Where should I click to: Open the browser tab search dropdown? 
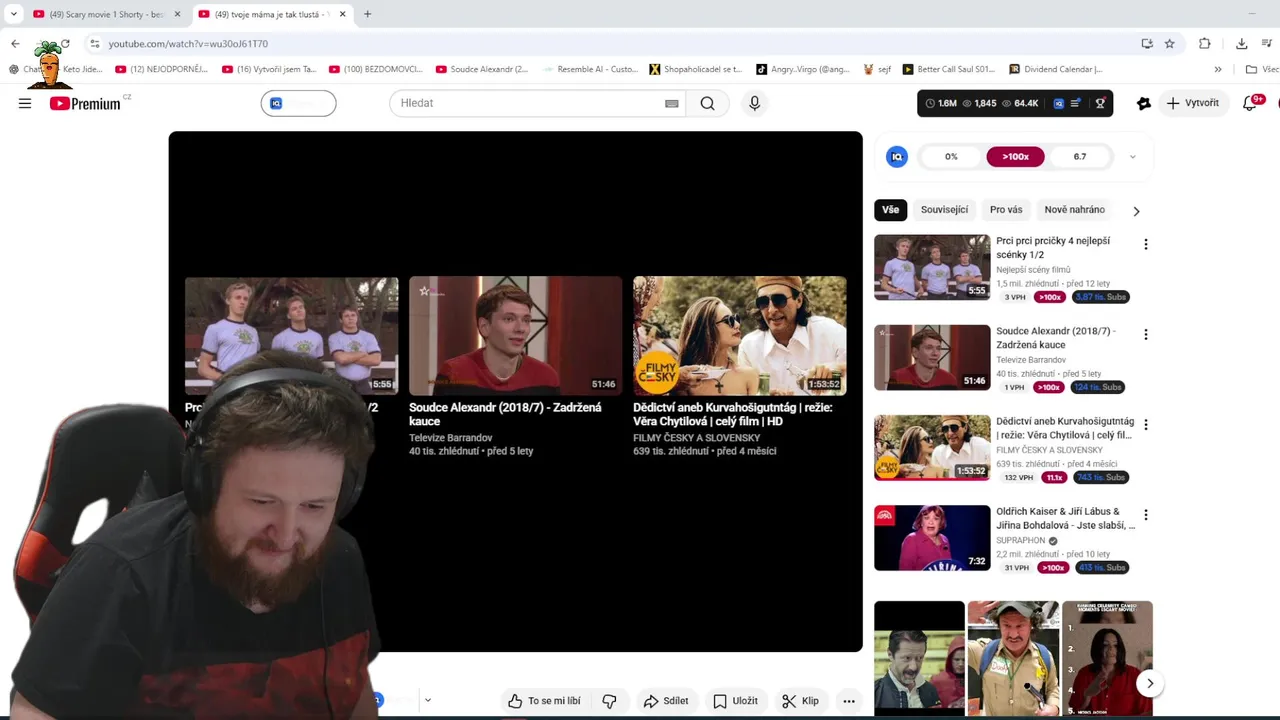pyautogui.click(x=13, y=14)
